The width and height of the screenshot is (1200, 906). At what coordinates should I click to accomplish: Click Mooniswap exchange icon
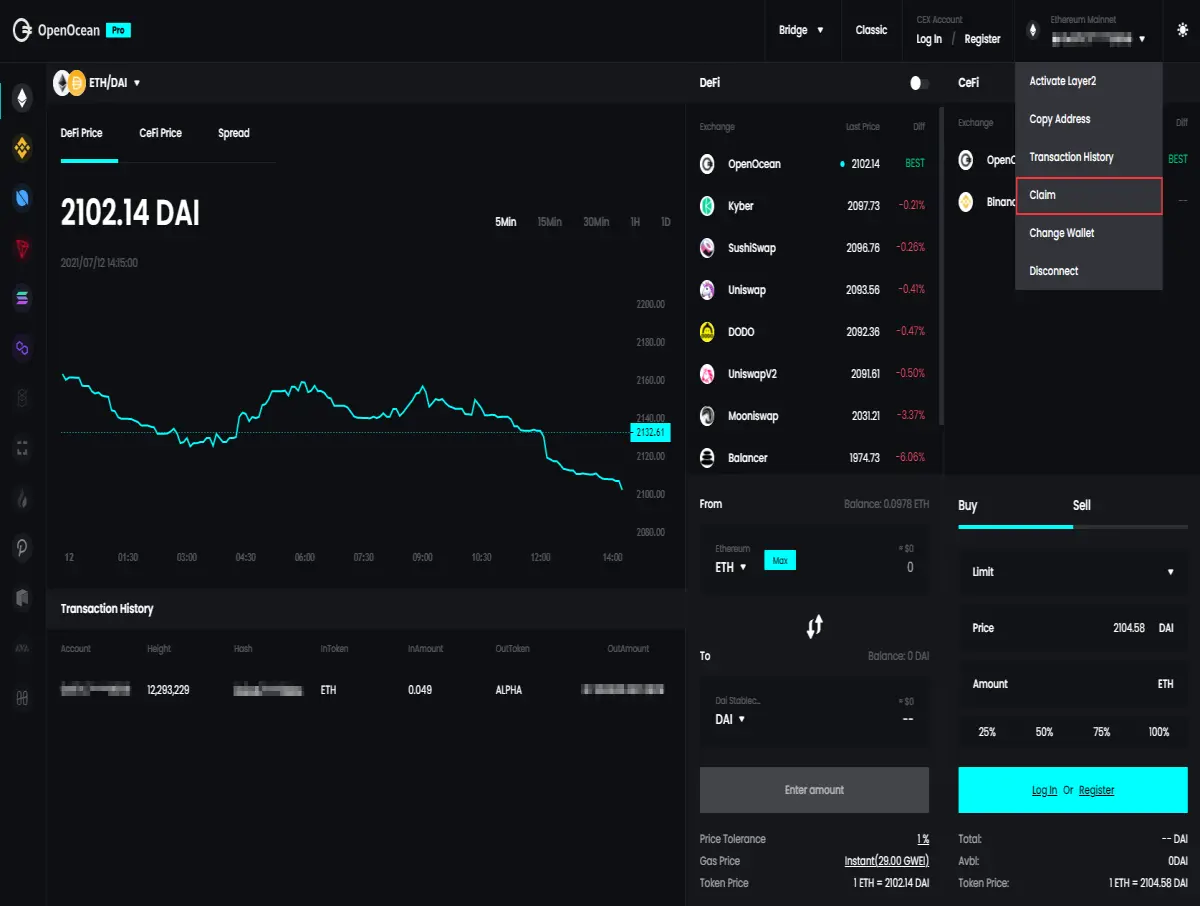707,416
